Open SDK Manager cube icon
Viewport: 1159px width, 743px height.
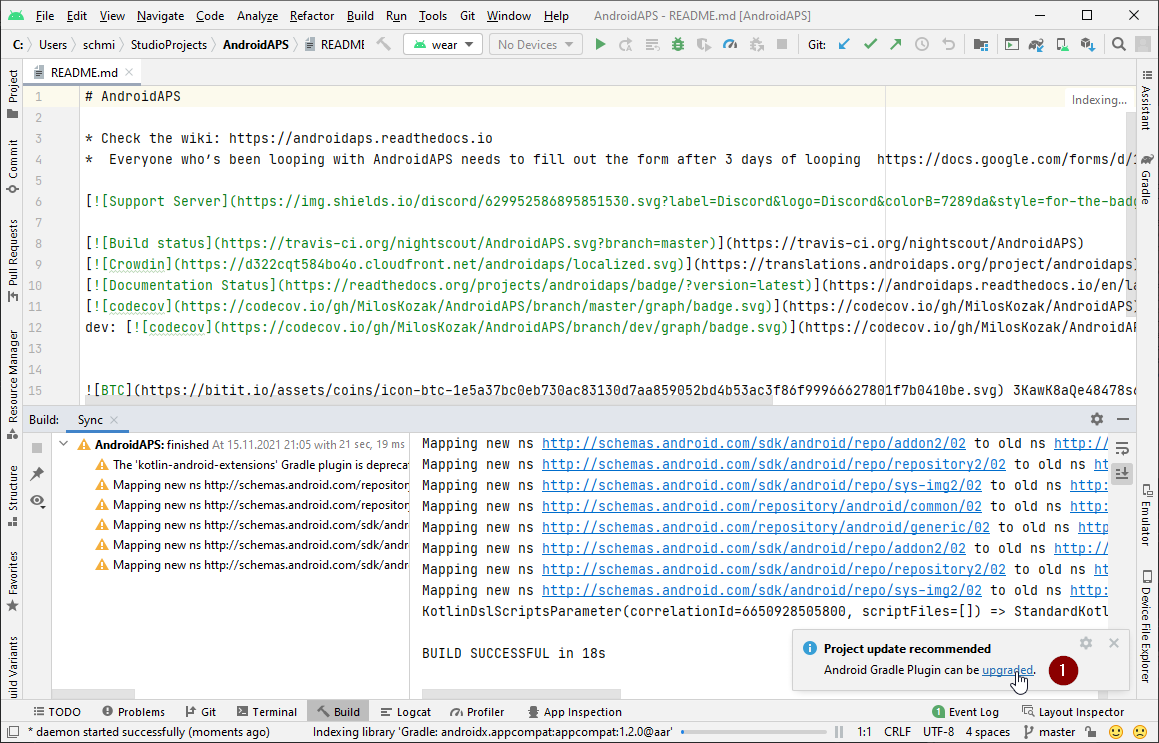point(1087,44)
